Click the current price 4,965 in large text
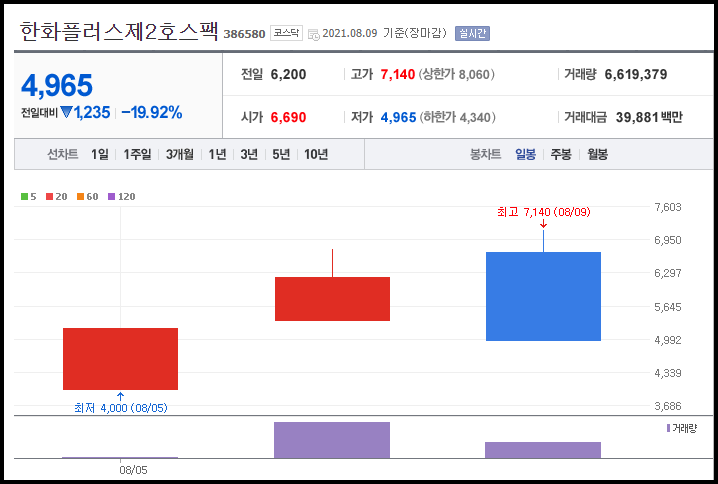Screen dimensions: 718x484 57,86
